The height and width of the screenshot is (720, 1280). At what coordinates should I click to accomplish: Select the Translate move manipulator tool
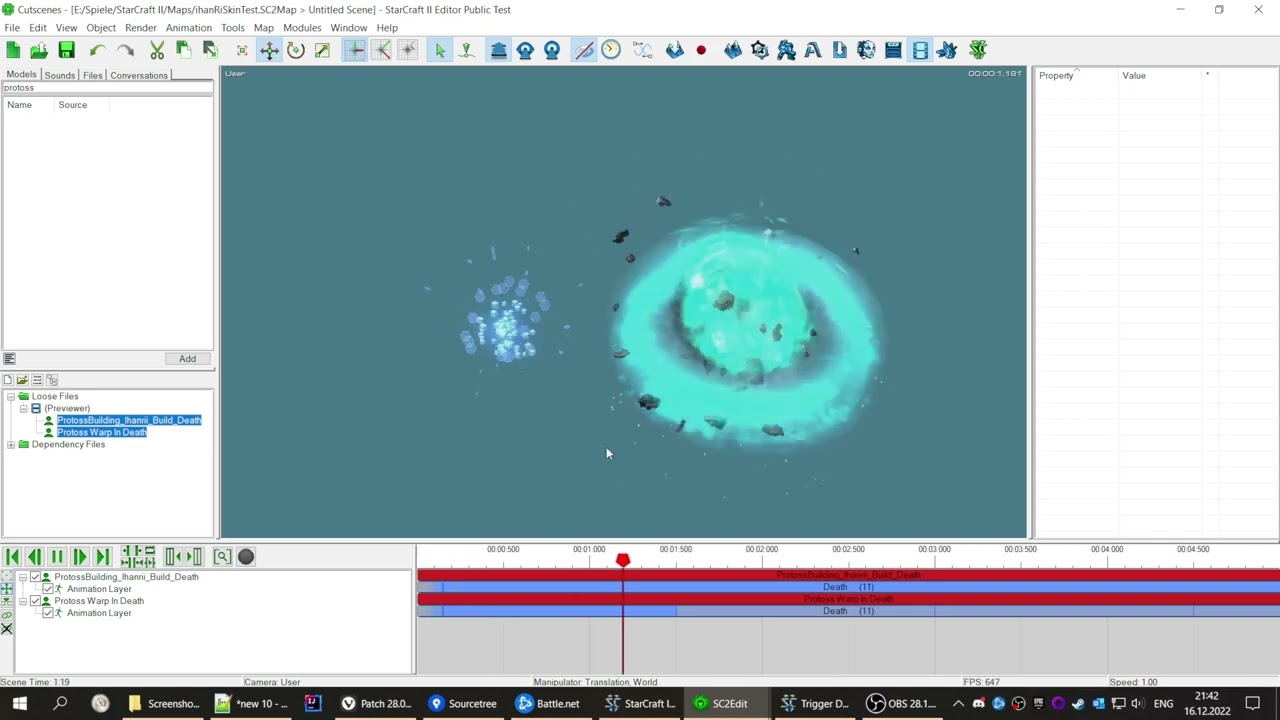pos(269,50)
